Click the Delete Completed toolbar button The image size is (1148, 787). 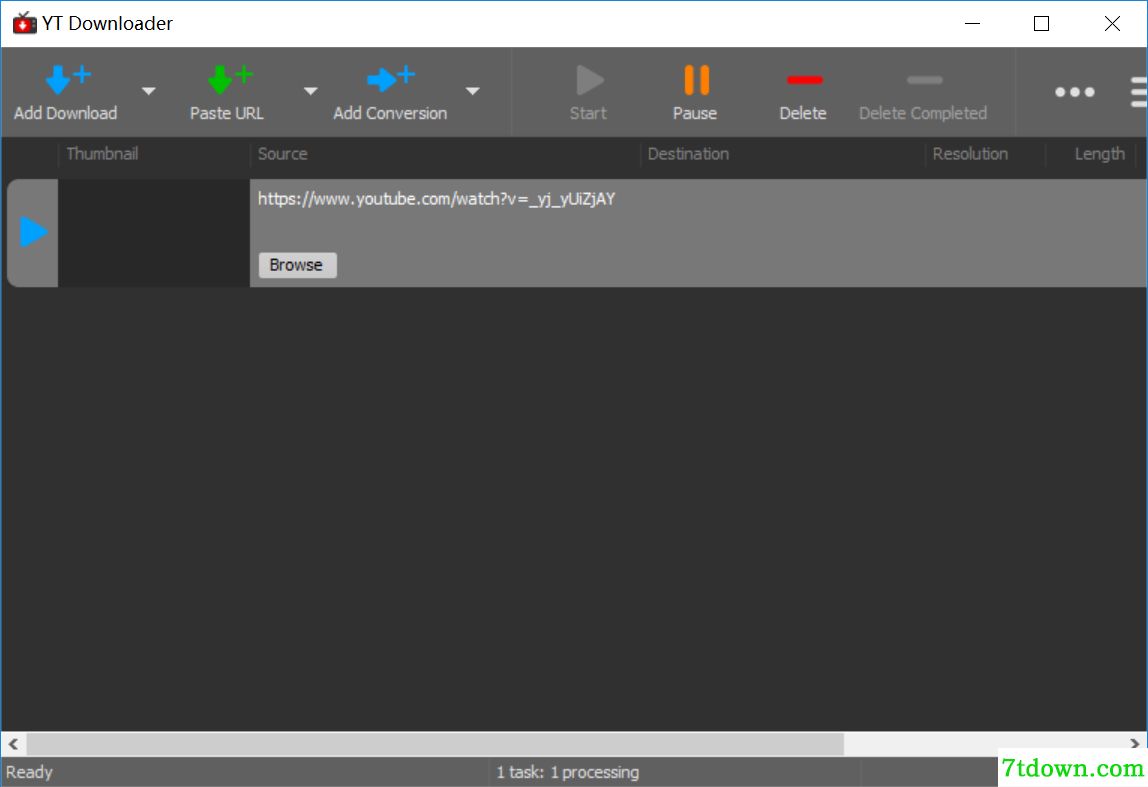[922, 93]
